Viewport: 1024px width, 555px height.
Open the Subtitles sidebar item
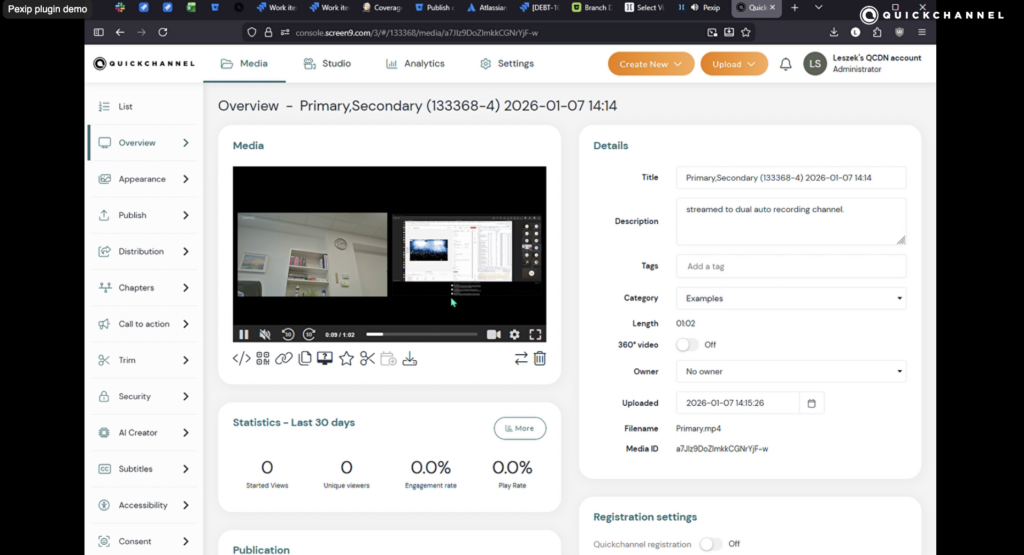(x=135, y=469)
